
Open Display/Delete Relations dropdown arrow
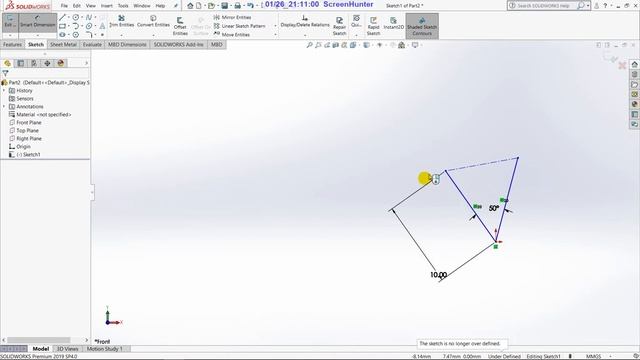pyautogui.click(x=305, y=36)
